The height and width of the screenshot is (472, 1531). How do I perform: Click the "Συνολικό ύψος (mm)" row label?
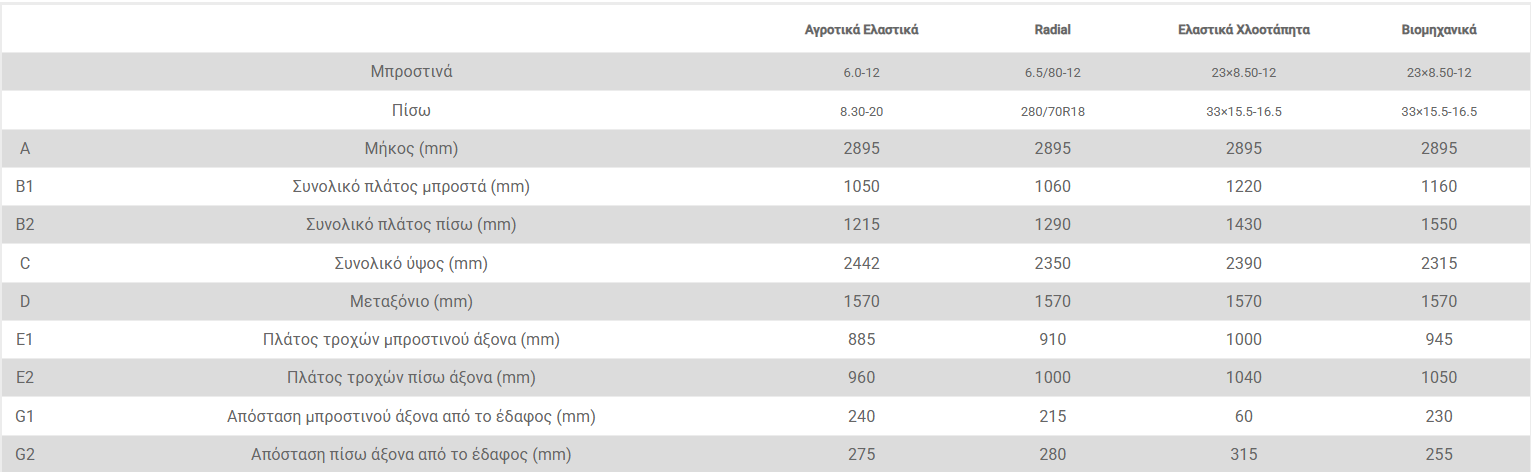(x=411, y=263)
